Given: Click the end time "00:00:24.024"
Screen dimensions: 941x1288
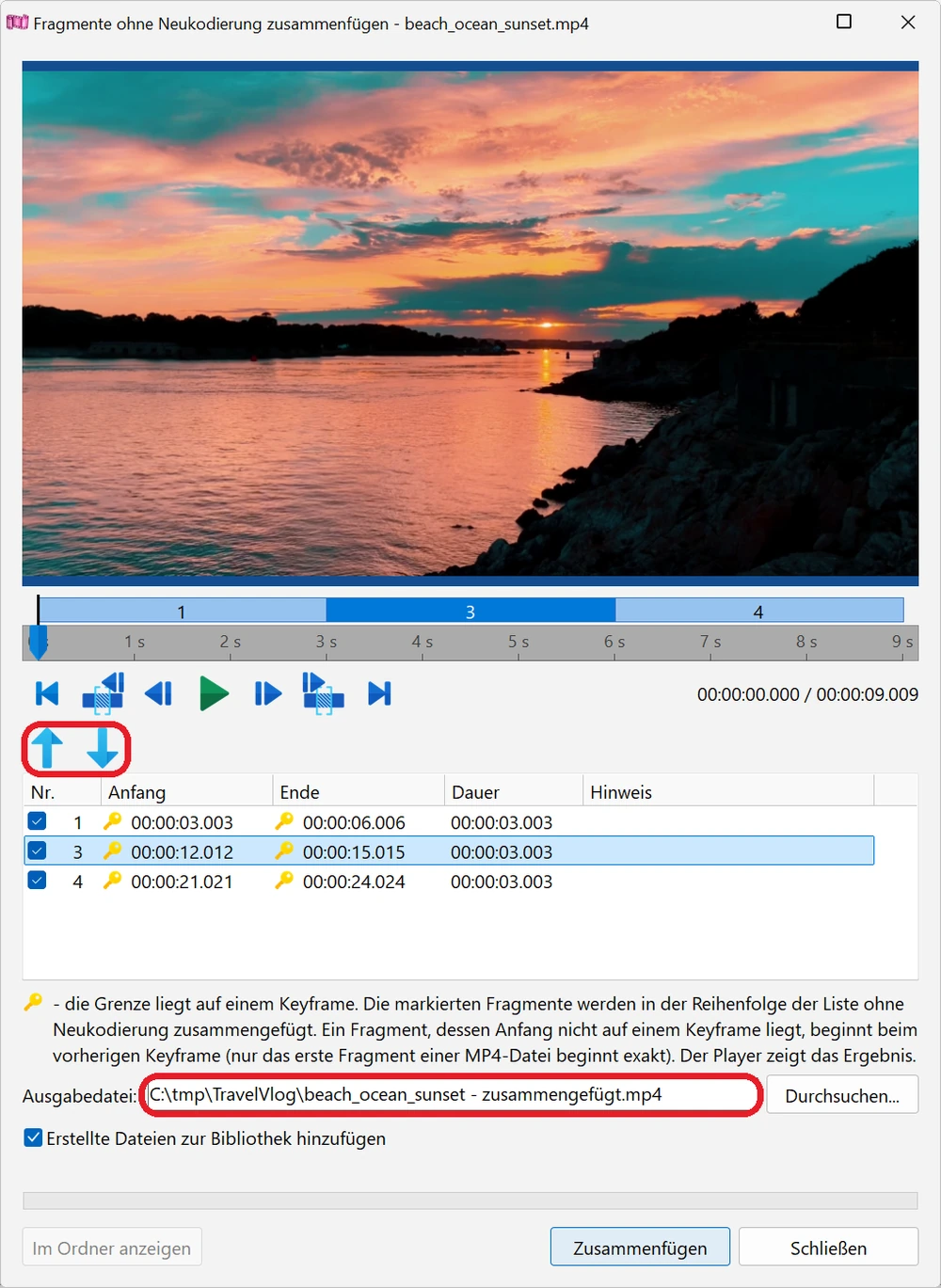Looking at the screenshot, I should [354, 882].
